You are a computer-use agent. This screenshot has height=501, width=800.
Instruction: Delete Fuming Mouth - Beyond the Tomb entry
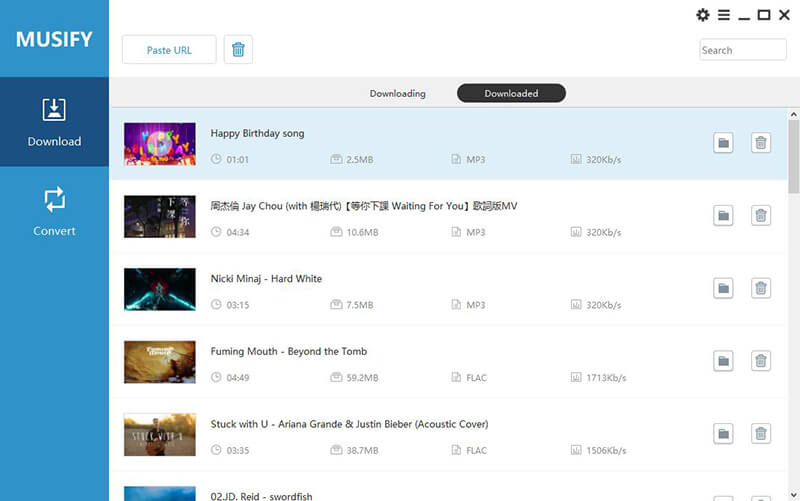(x=761, y=361)
